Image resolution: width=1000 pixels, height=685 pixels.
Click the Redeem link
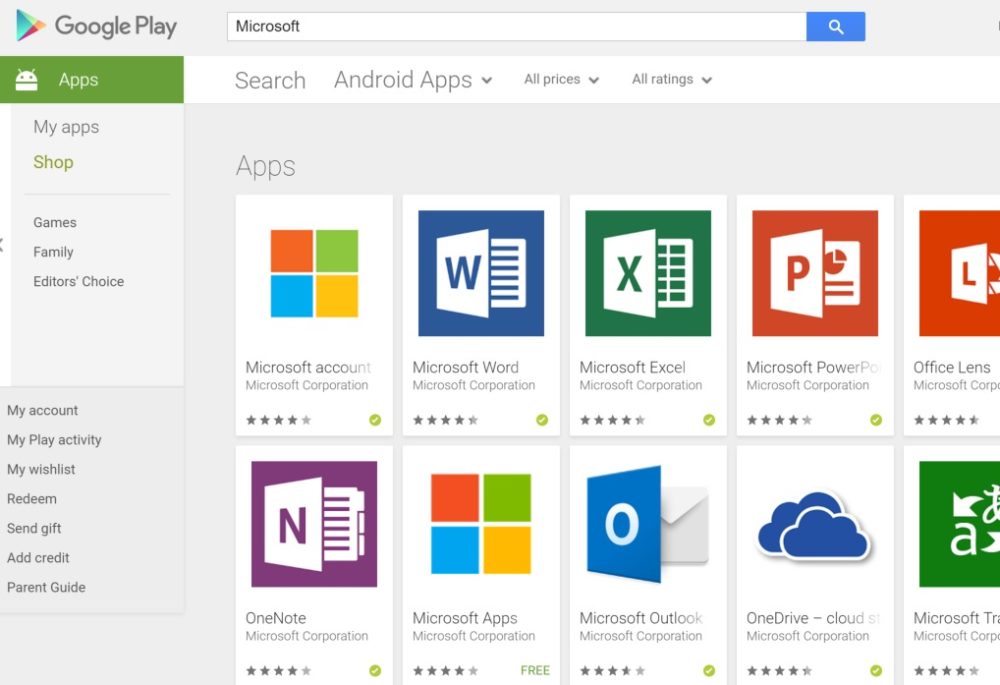tap(32, 499)
